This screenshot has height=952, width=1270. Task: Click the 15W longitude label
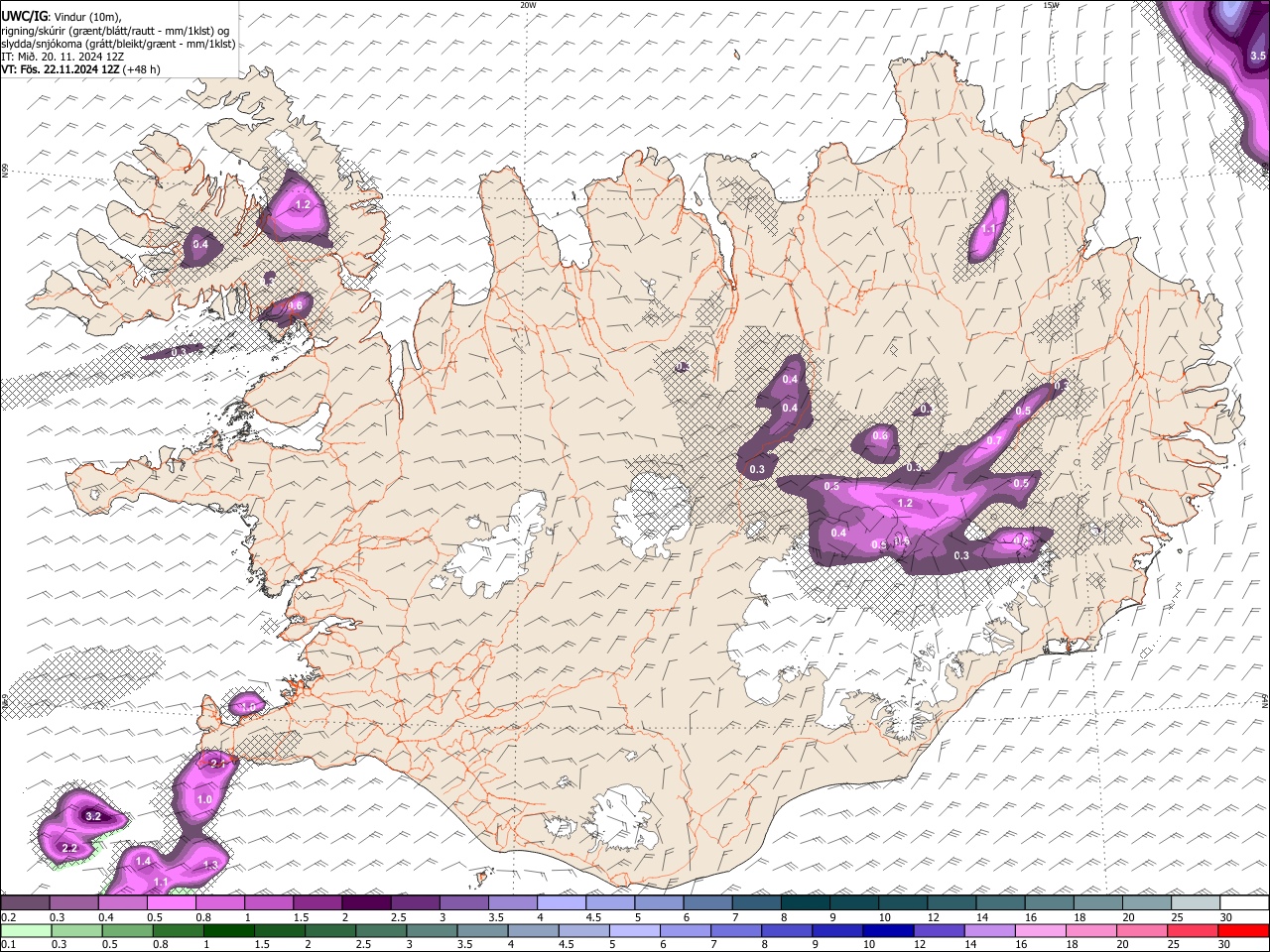[x=1050, y=5]
